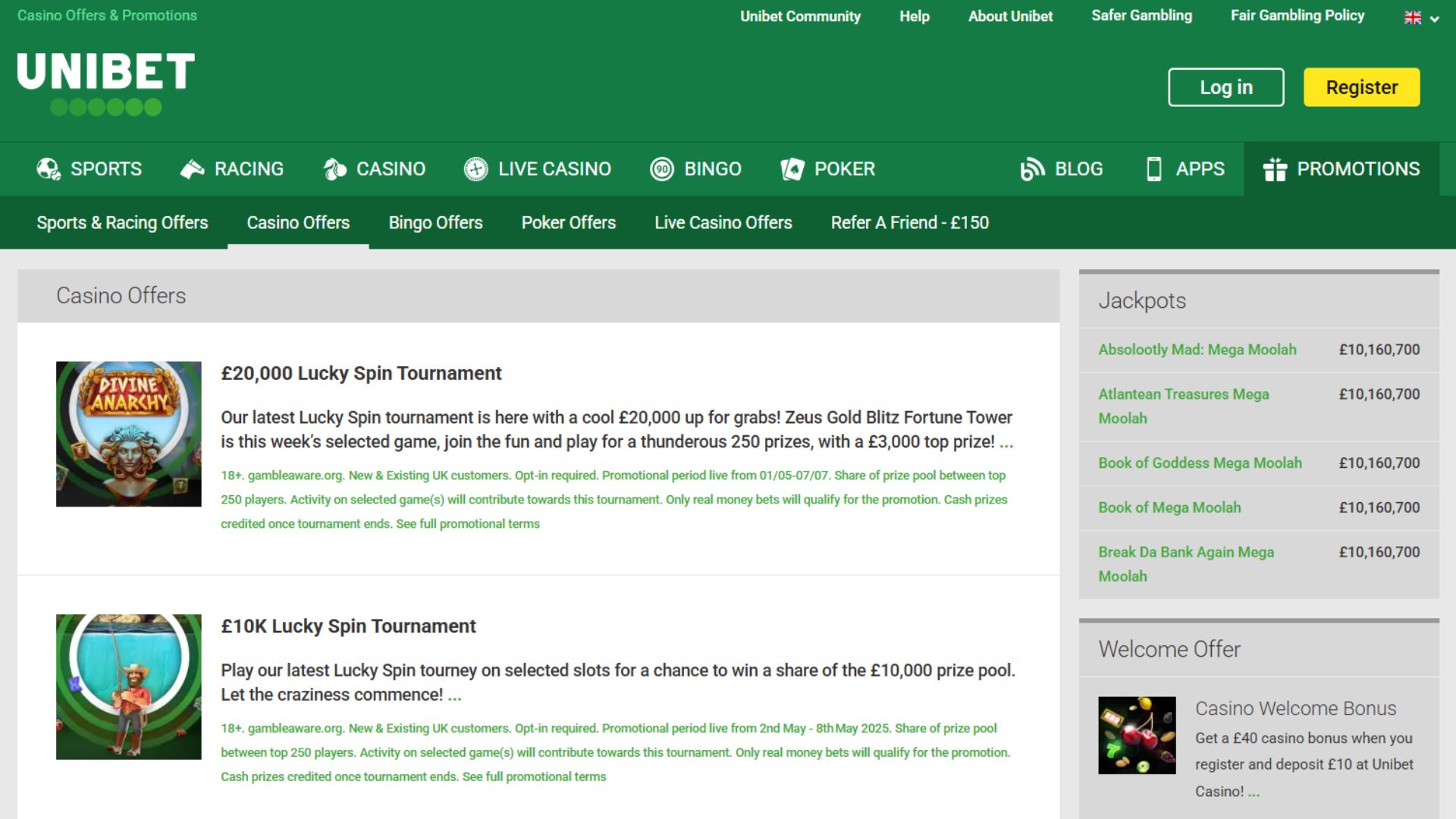1456x819 pixels.
Task: Go to the Casino section
Action: click(x=374, y=168)
